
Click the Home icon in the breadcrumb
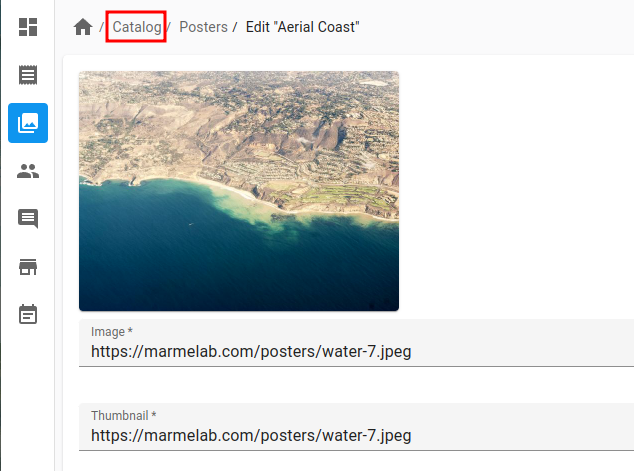coord(83,27)
